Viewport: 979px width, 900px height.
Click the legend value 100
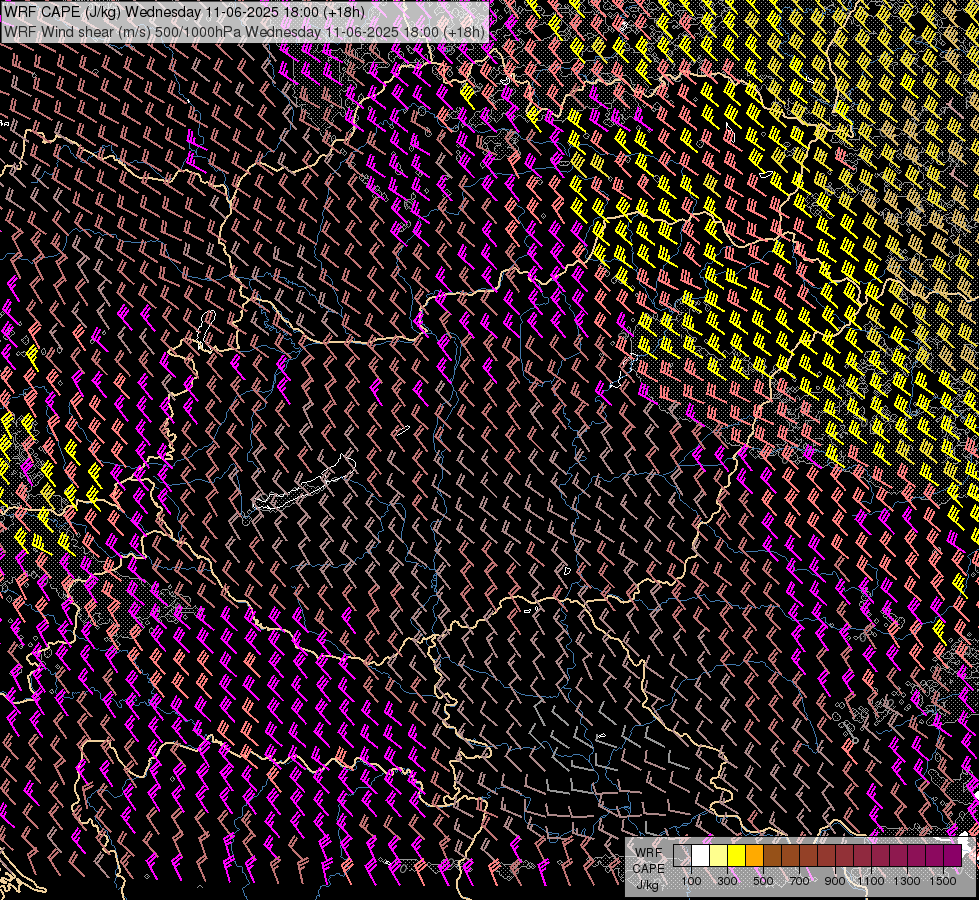coord(691,881)
